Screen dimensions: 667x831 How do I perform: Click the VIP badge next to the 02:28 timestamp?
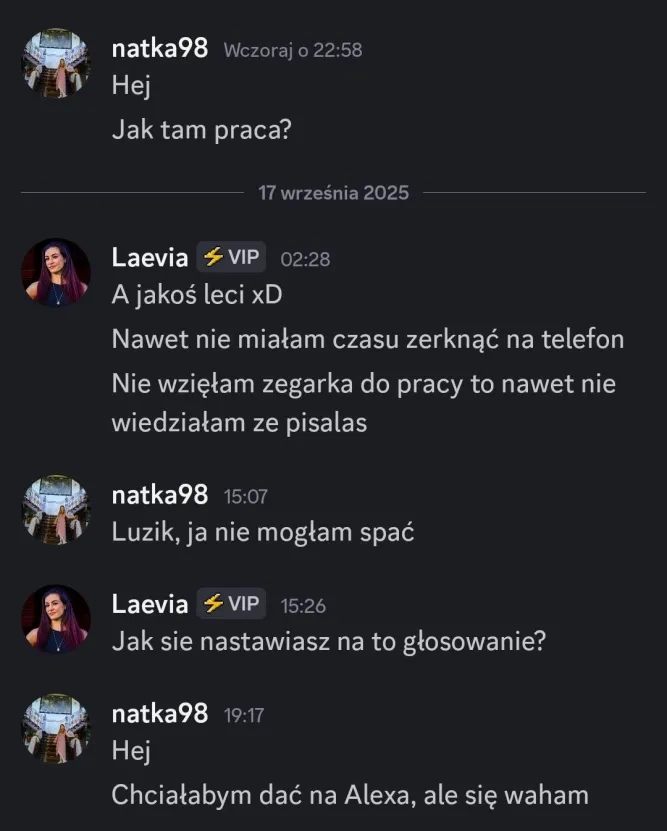coord(232,257)
